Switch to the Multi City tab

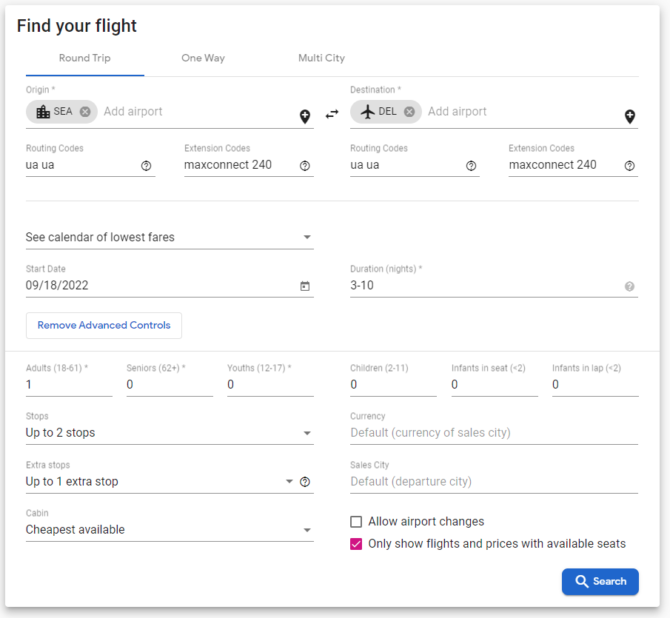(321, 58)
